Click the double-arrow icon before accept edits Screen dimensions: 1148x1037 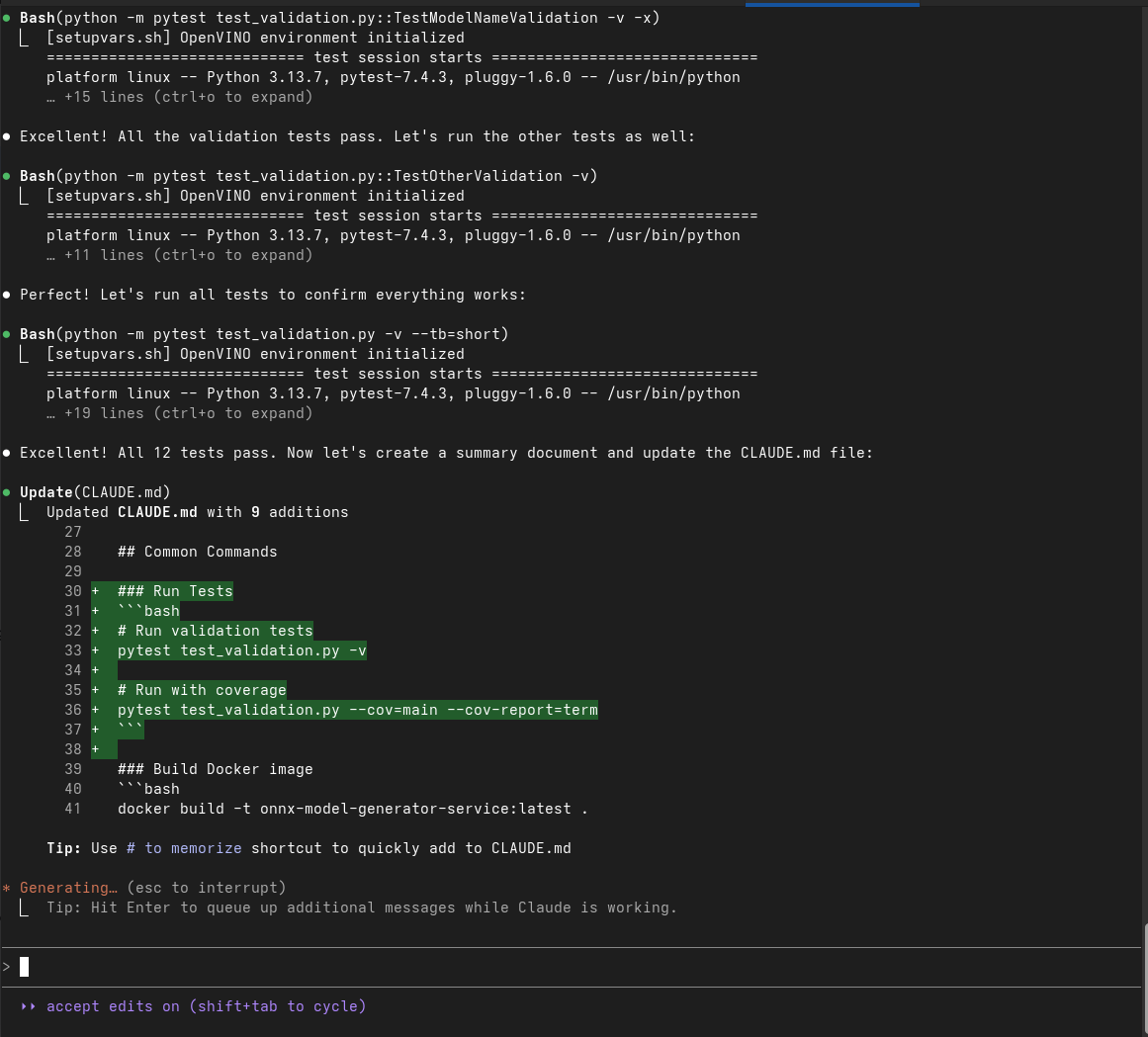(28, 1006)
